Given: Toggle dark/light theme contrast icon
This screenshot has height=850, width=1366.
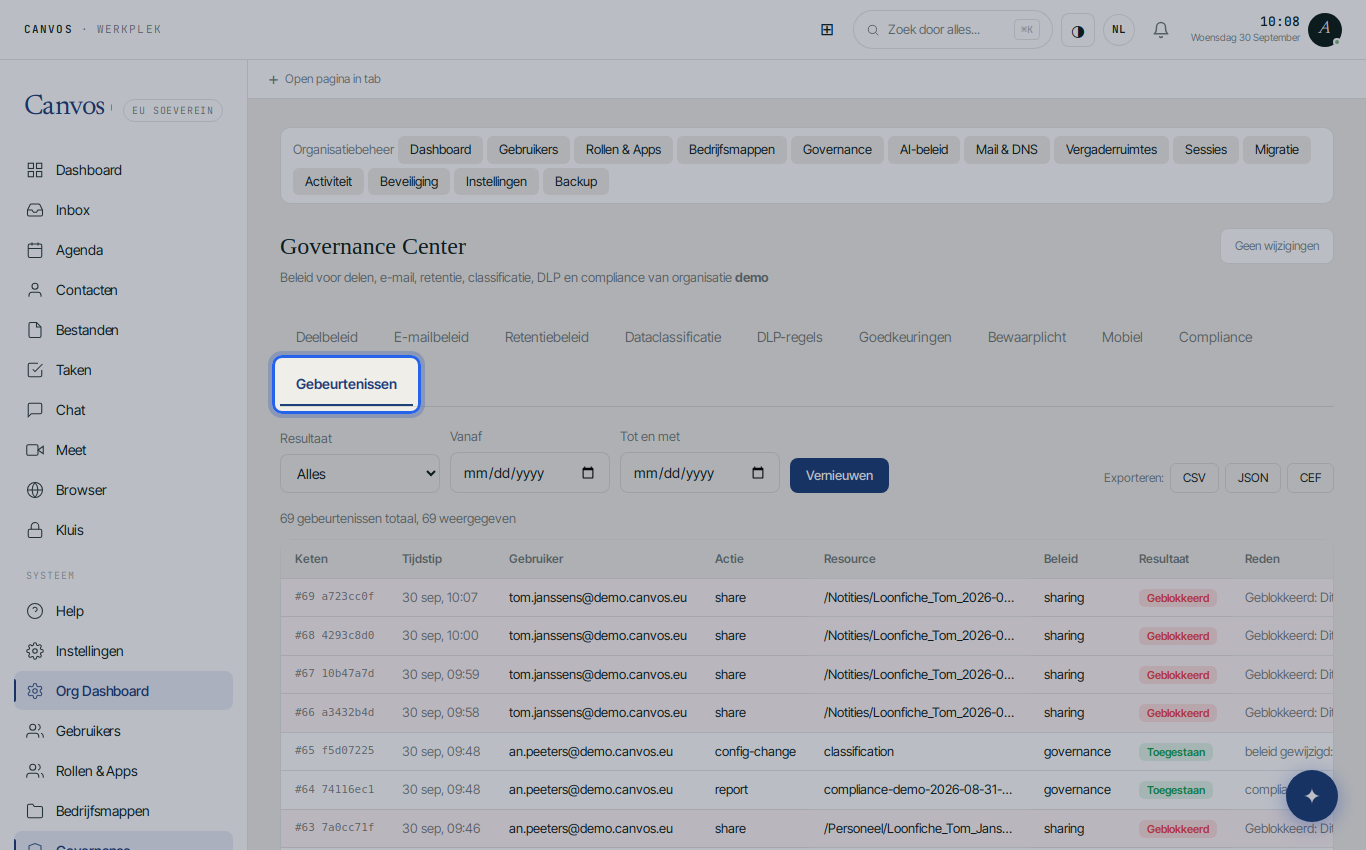Looking at the screenshot, I should click(1078, 30).
